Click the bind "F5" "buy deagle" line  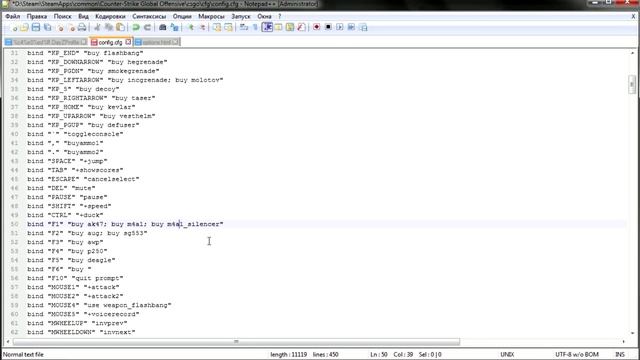tap(71, 260)
